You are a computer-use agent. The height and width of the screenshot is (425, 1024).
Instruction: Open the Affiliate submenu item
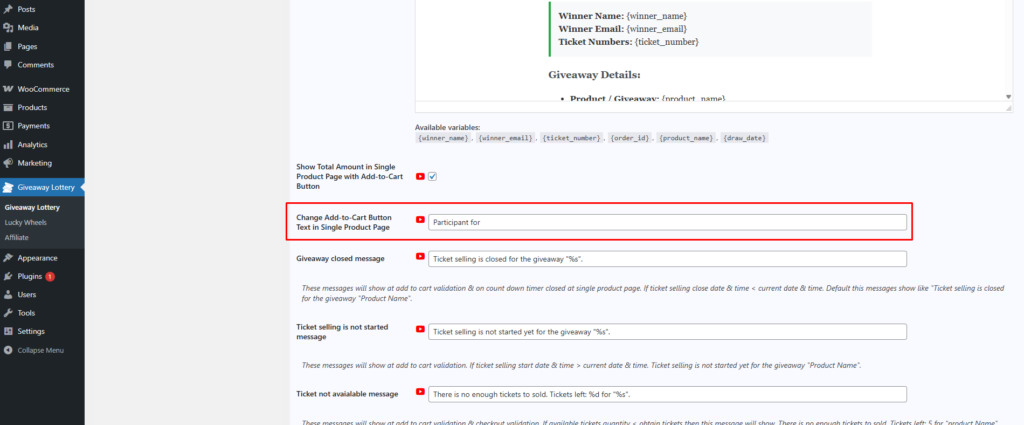[x=17, y=237]
